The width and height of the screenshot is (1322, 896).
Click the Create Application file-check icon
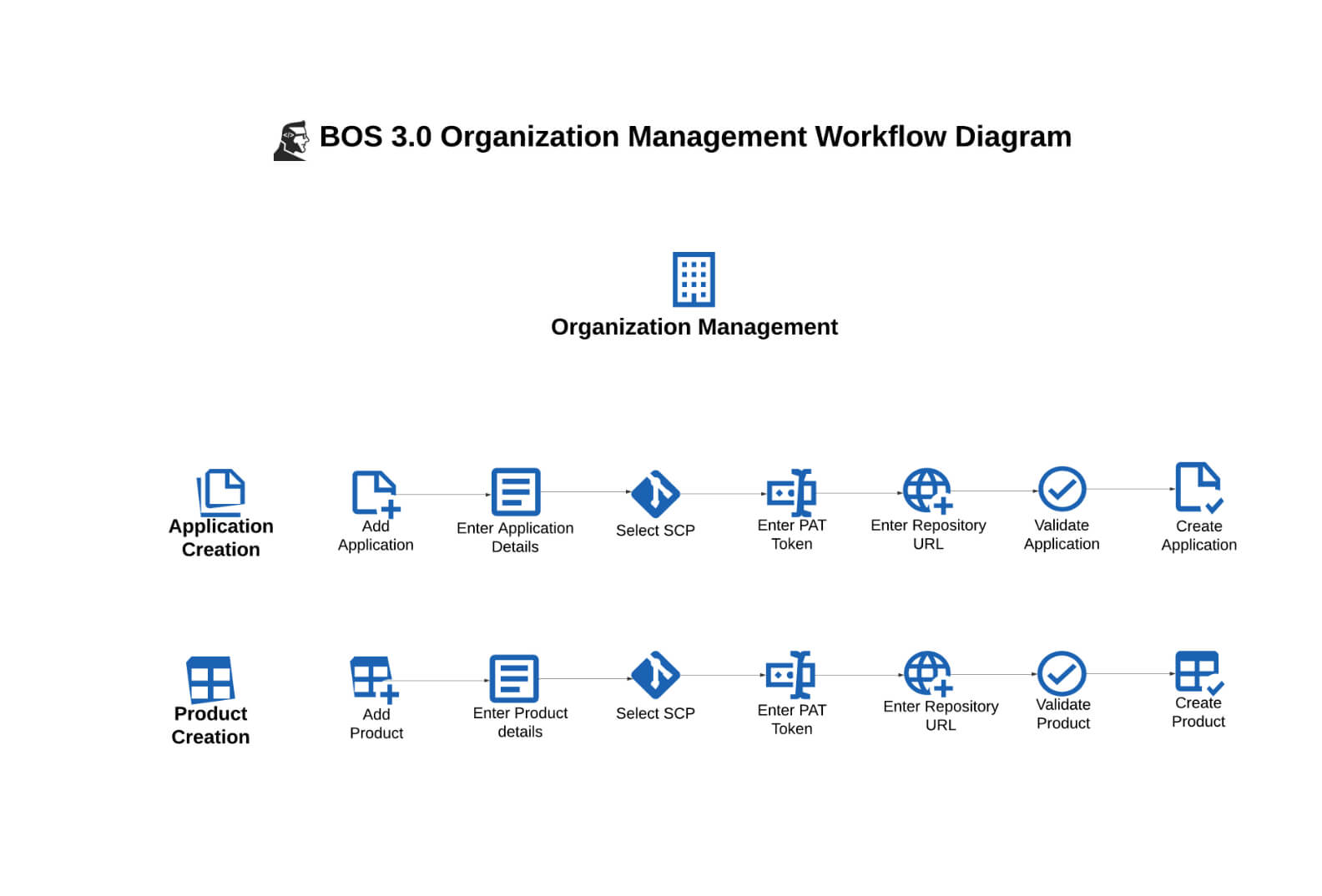(1198, 487)
